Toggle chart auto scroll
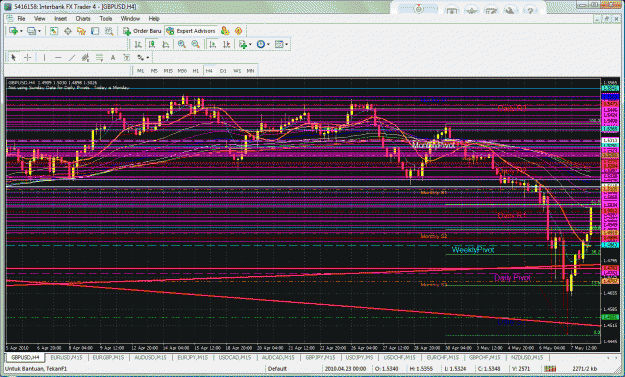The width and height of the screenshot is (625, 377). 213,44
